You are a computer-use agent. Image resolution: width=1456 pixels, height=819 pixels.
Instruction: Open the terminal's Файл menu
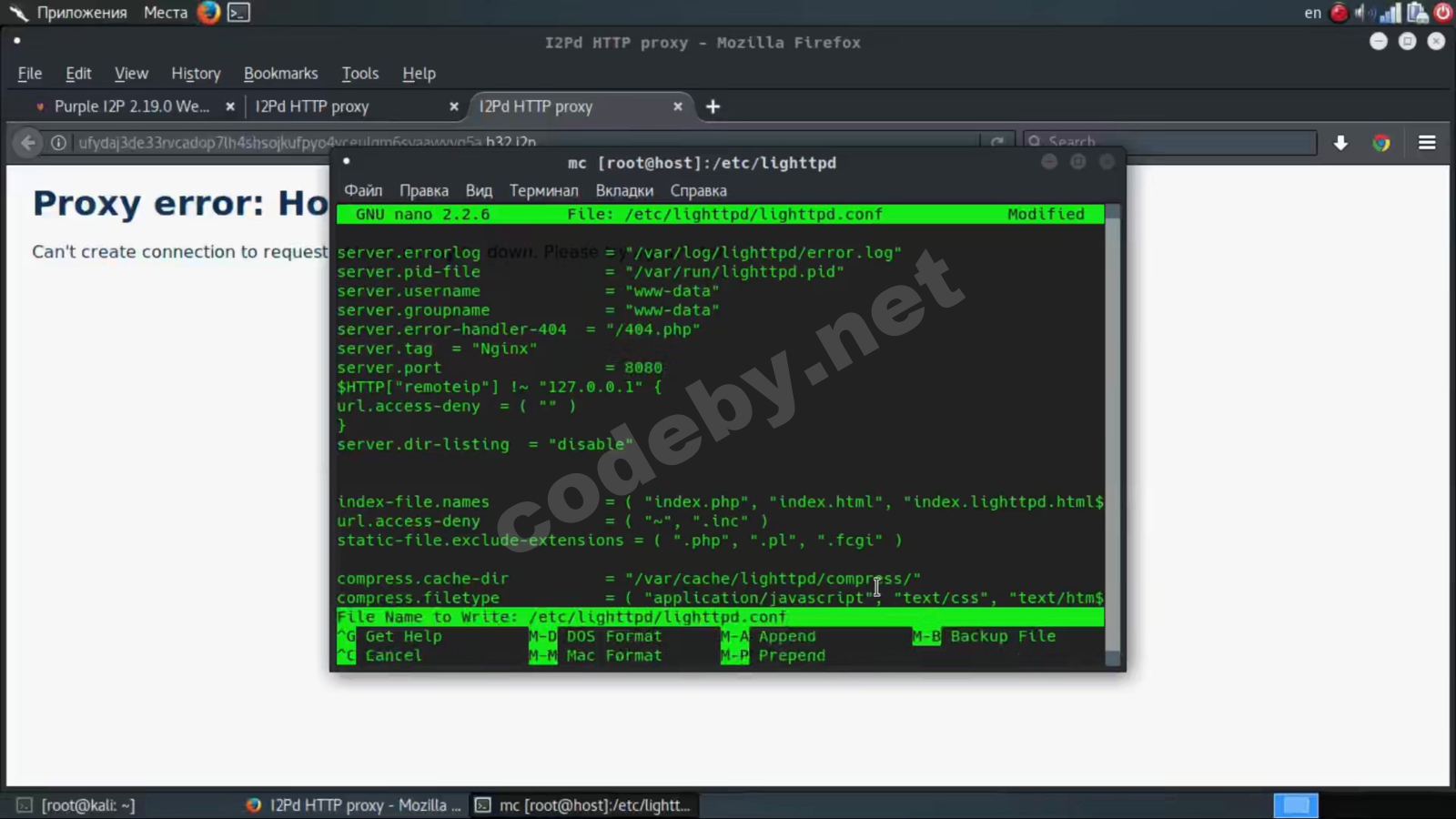pos(363,191)
